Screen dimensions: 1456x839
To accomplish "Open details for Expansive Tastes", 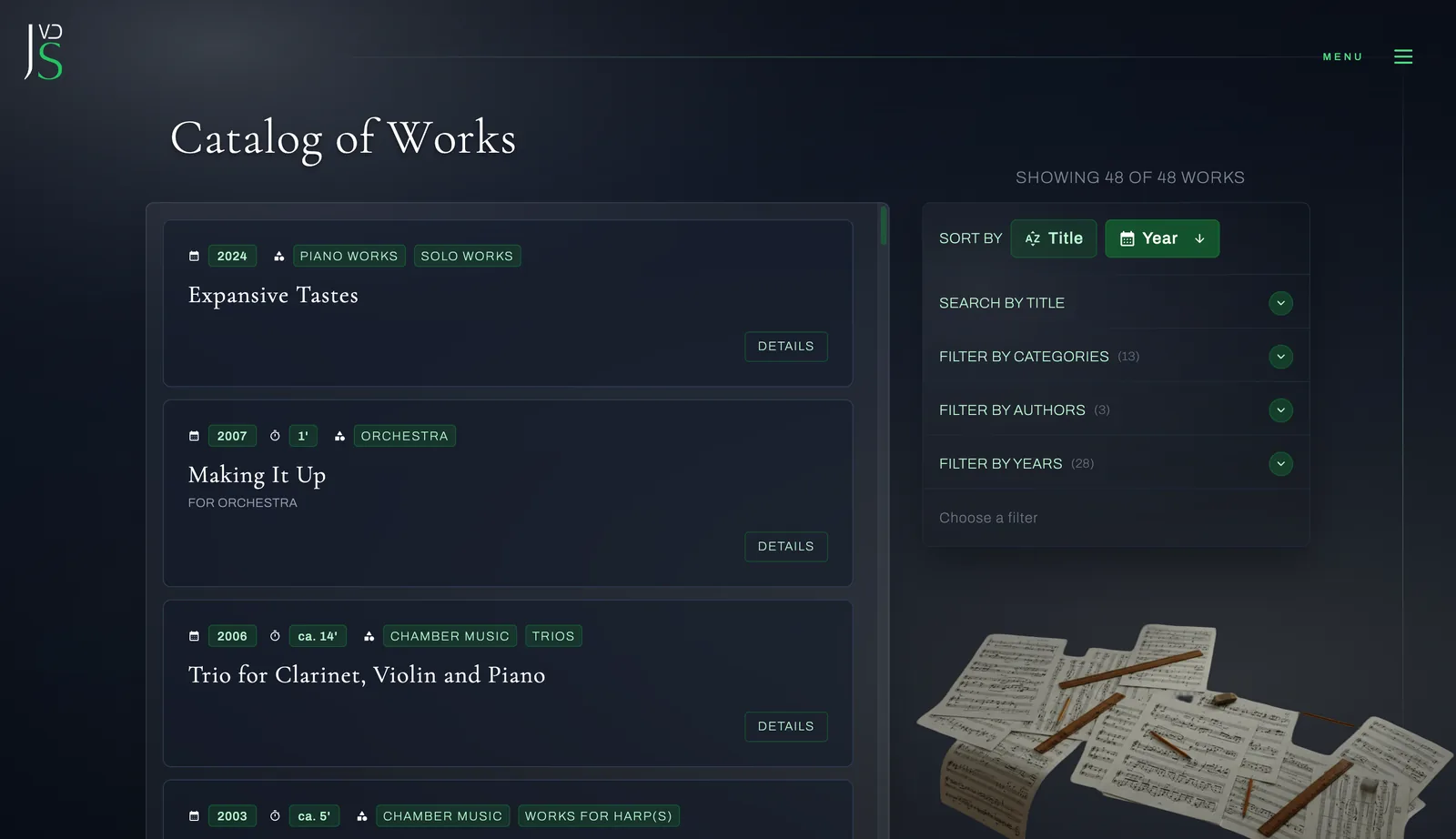I will coord(786,347).
